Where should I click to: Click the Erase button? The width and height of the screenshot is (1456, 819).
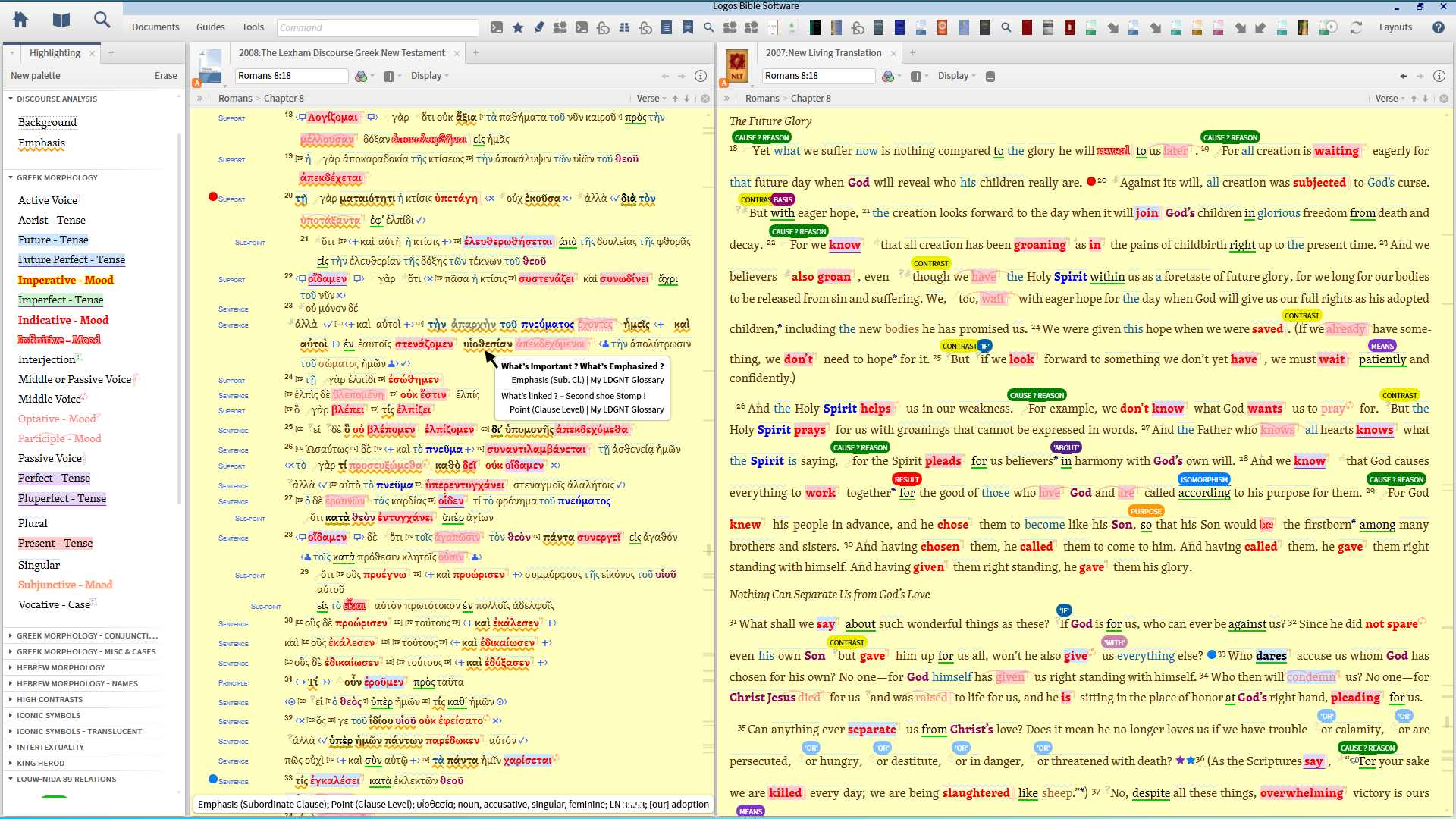click(166, 76)
